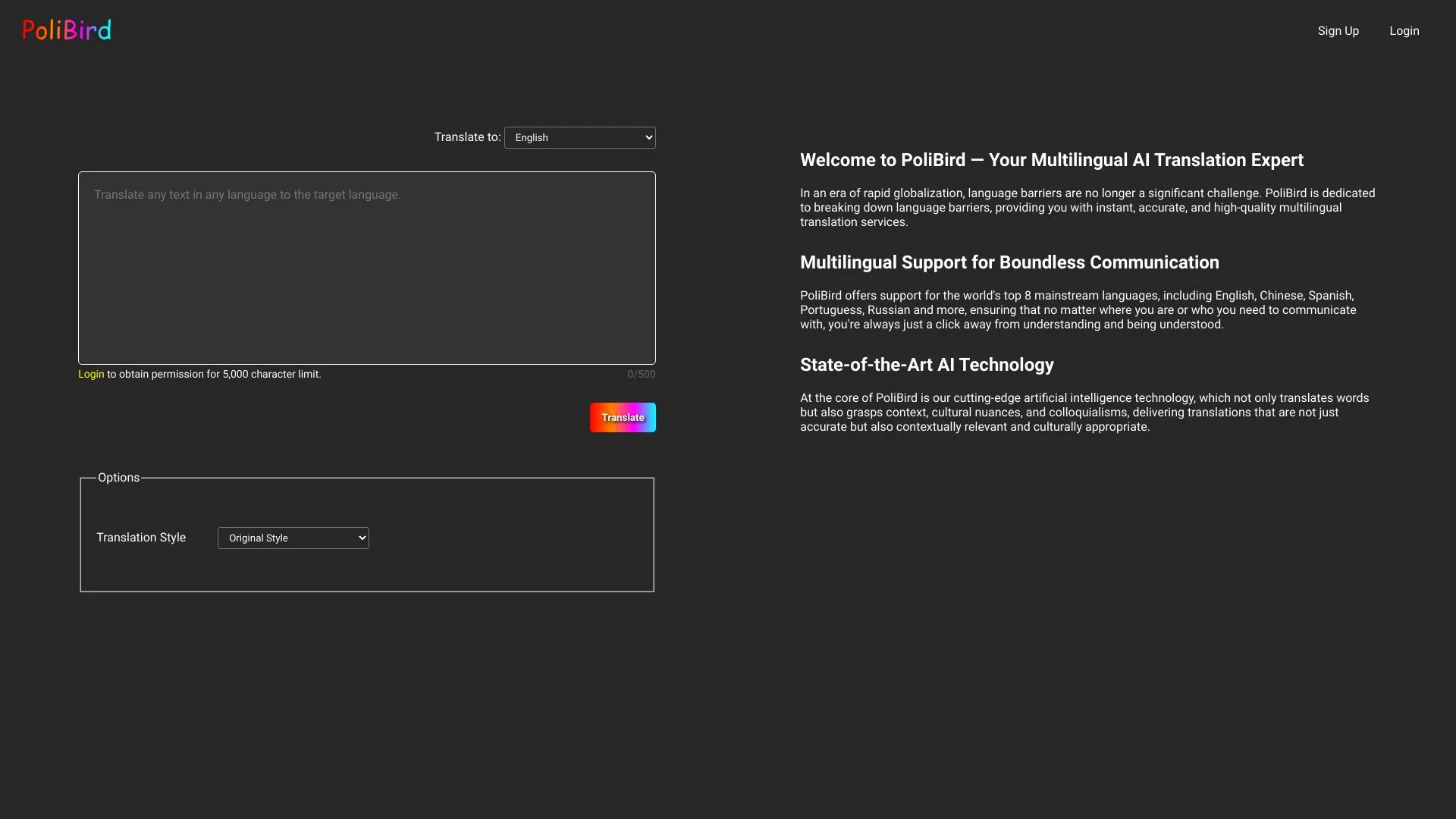Click Login to obtain 5,000 character limit

coord(90,374)
